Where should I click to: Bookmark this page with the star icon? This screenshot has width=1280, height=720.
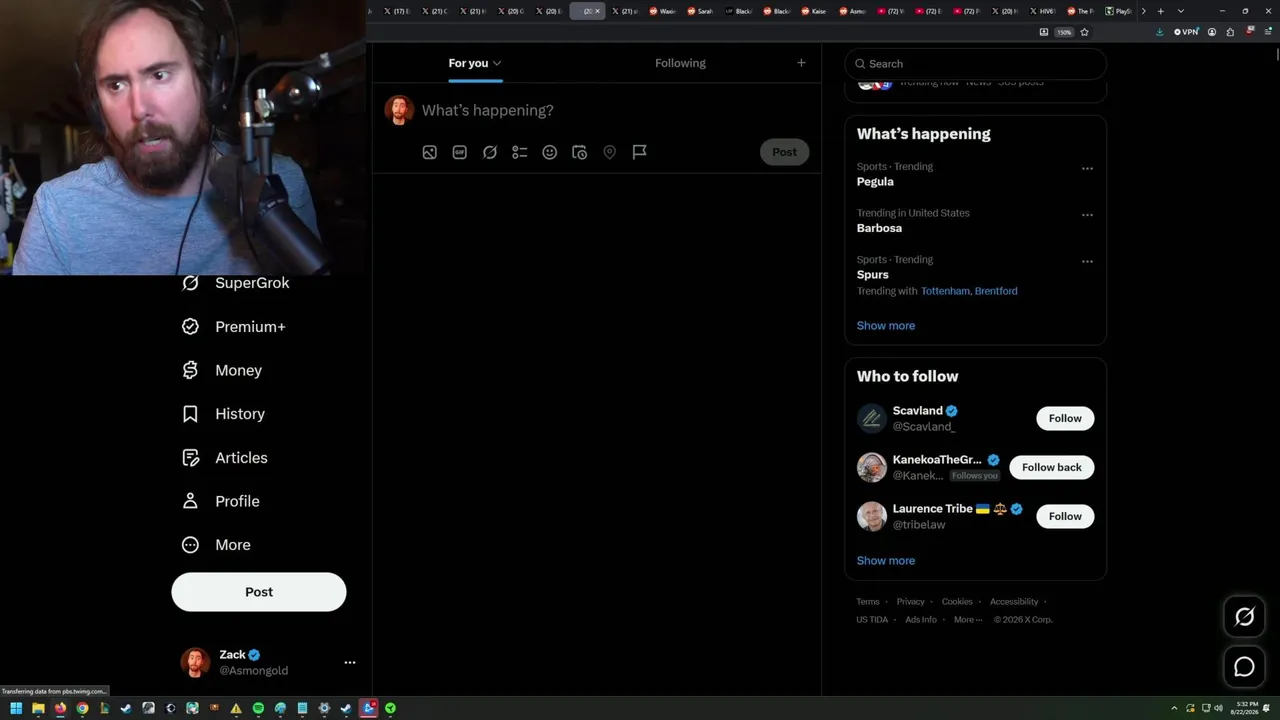[1084, 32]
